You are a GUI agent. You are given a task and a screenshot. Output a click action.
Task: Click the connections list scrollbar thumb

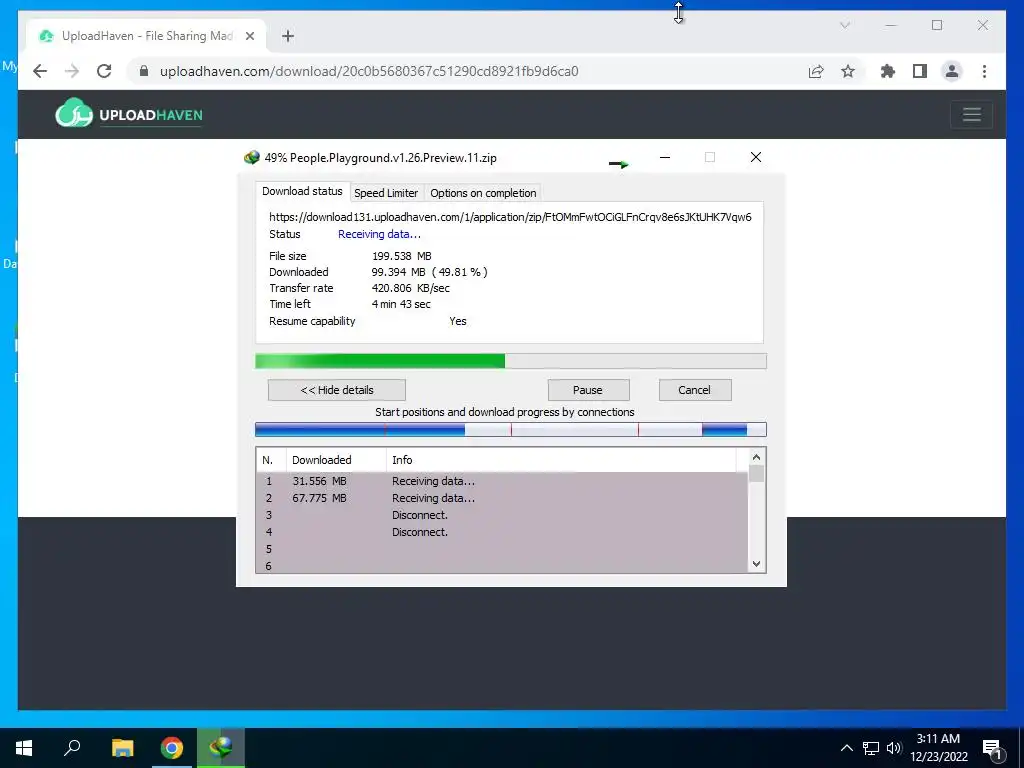click(756, 473)
